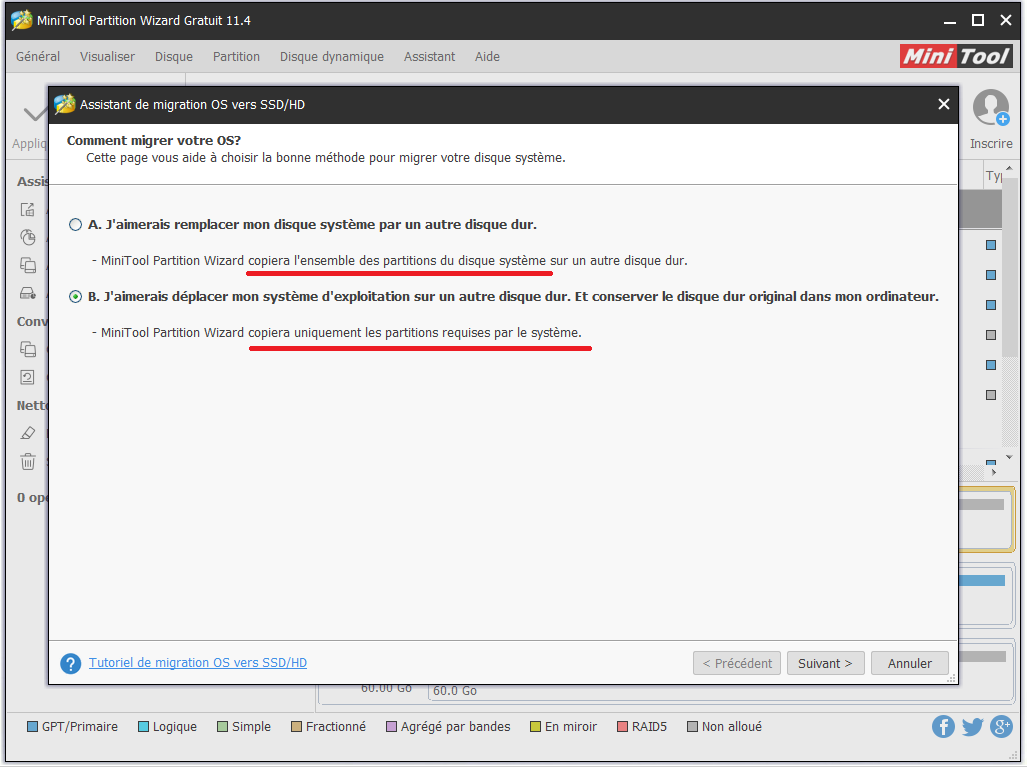
Task: Click the Apply checkmark toolbar icon
Action: click(34, 114)
